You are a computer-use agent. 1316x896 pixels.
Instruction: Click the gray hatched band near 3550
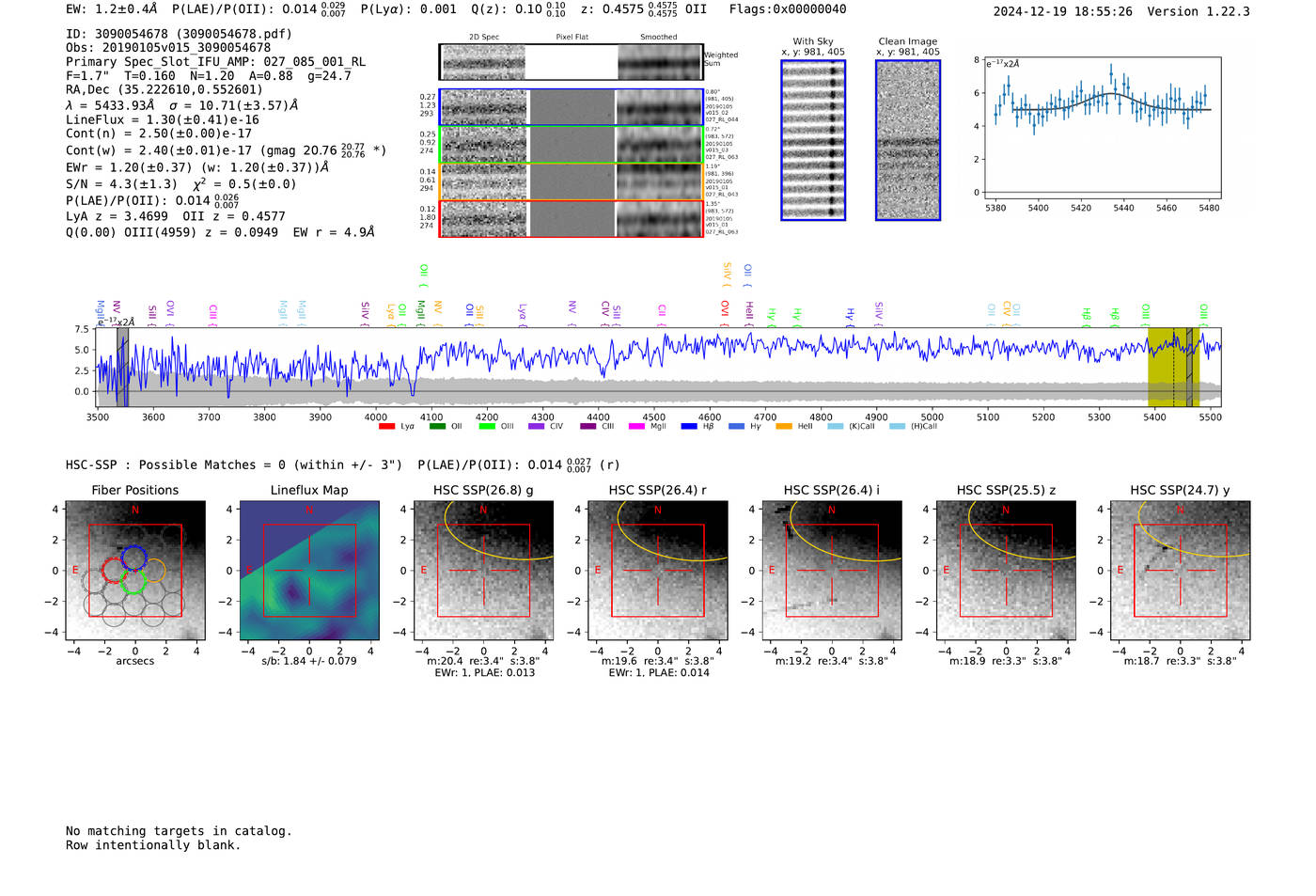pyautogui.click(x=122, y=368)
